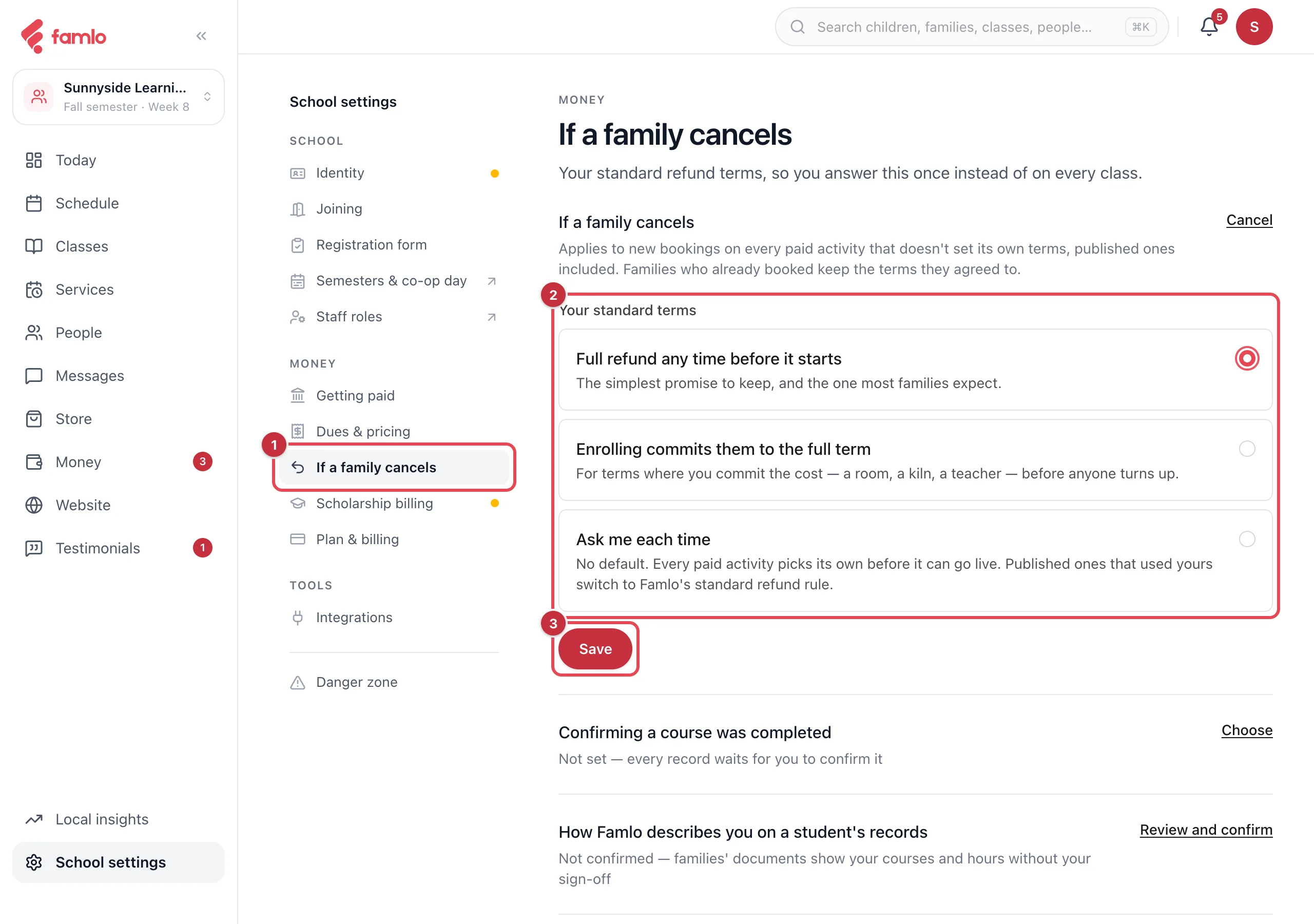The image size is (1314, 924).
Task: Go to Schedule page
Action: (119, 203)
